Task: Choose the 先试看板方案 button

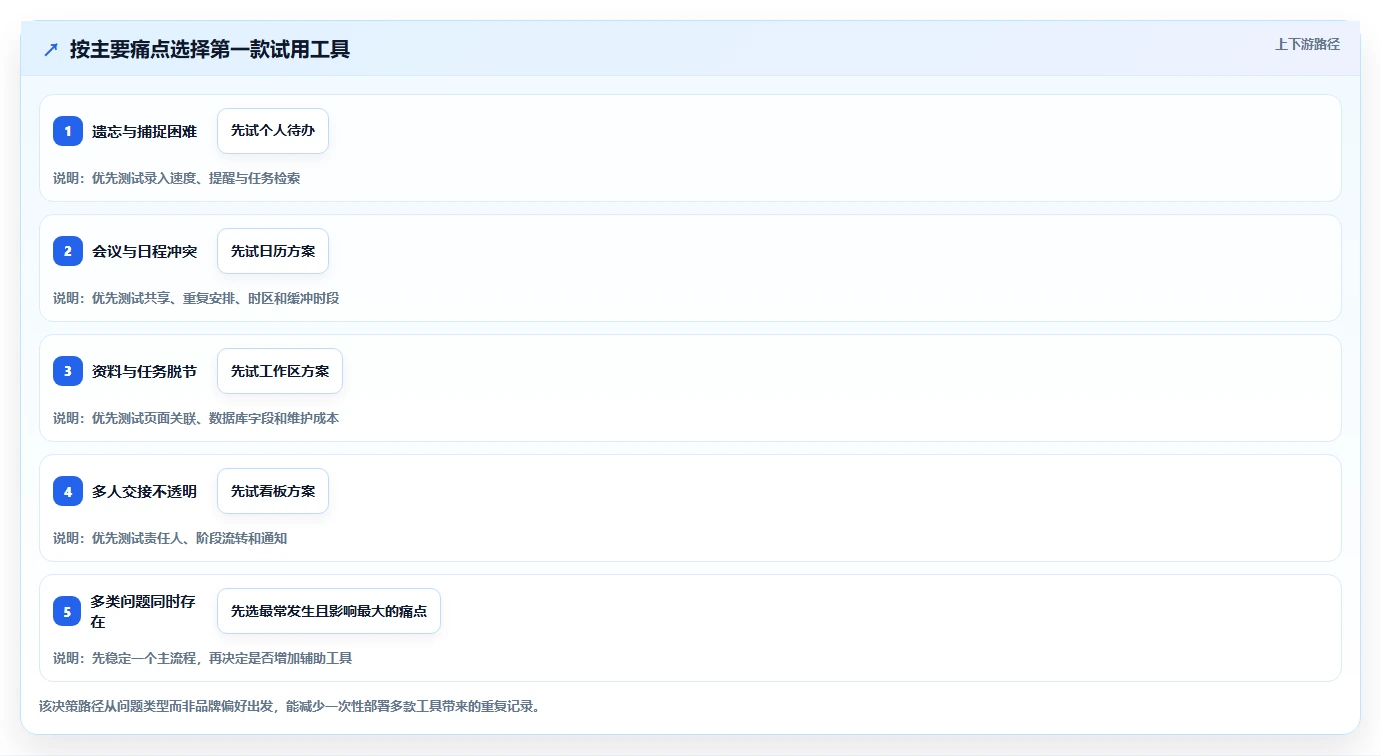Action: pos(273,491)
